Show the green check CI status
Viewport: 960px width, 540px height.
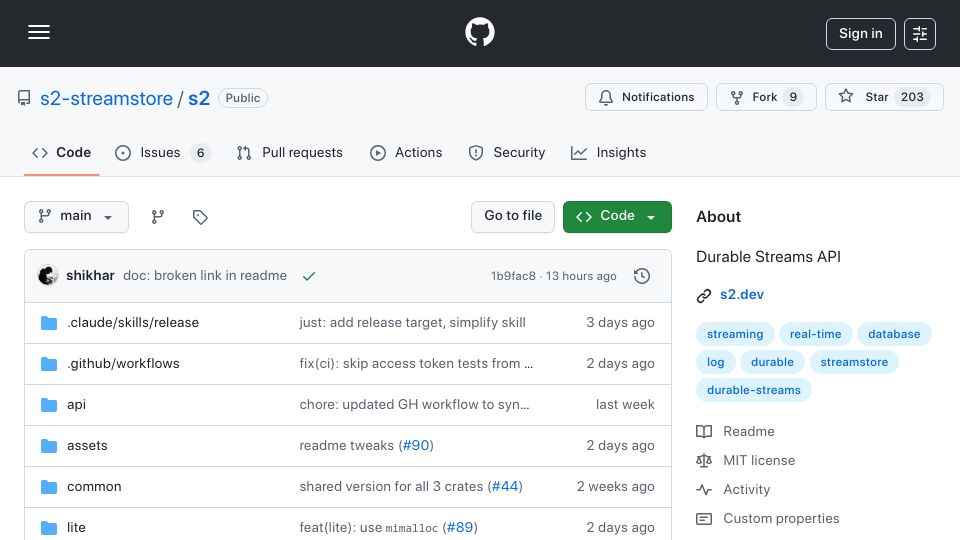[x=309, y=276]
